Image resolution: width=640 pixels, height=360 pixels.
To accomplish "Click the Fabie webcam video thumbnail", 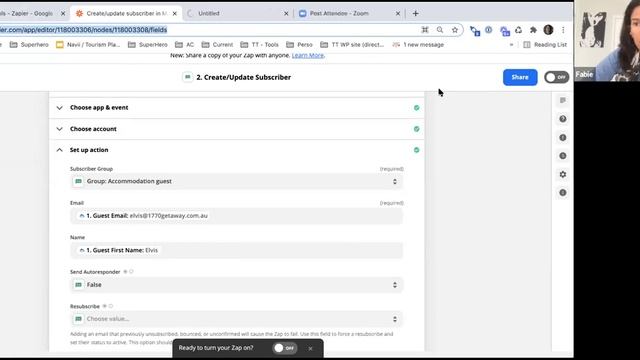I will 607,40.
